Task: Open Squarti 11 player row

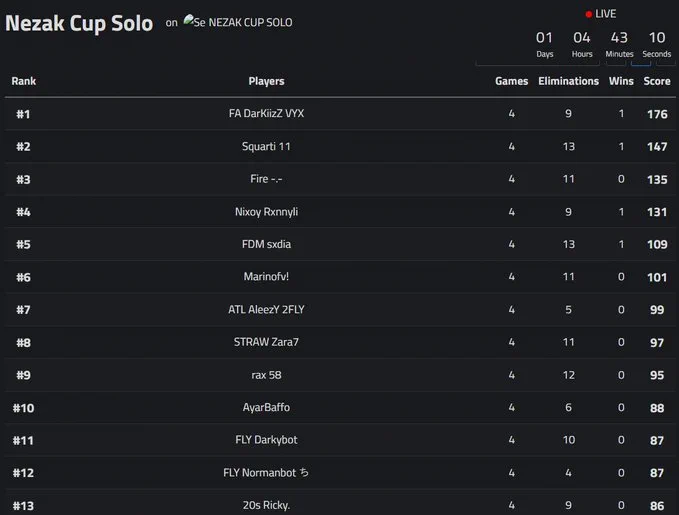Action: (340, 146)
